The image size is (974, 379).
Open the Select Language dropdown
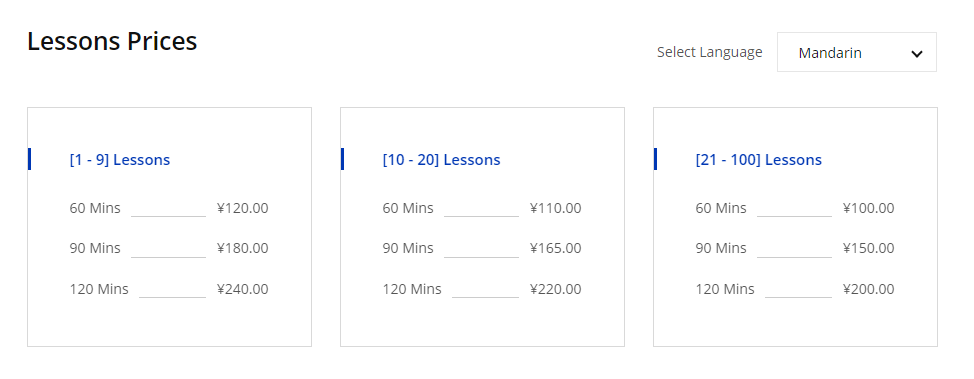click(x=857, y=52)
